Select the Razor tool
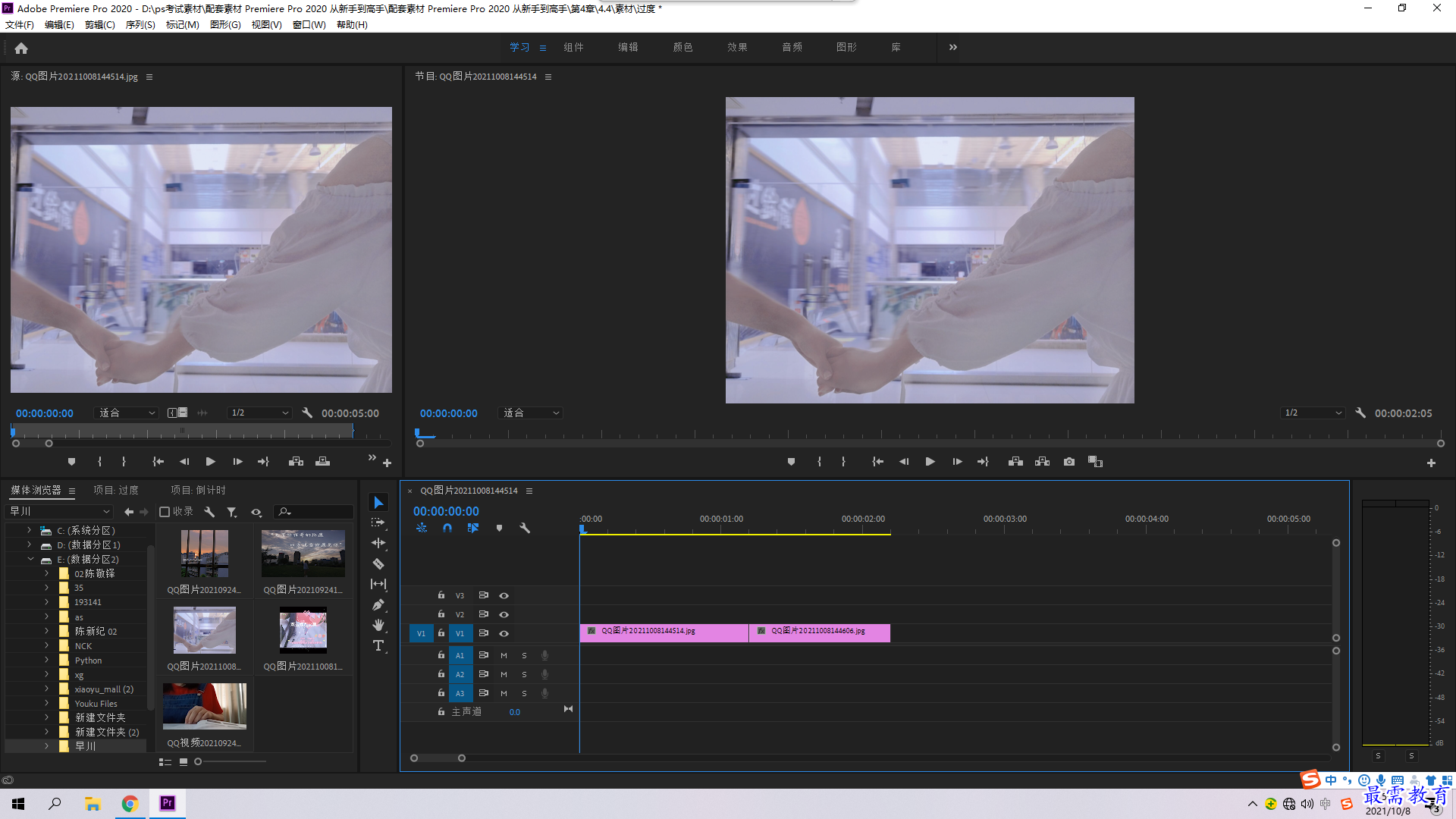Image resolution: width=1456 pixels, height=819 pixels. [378, 563]
